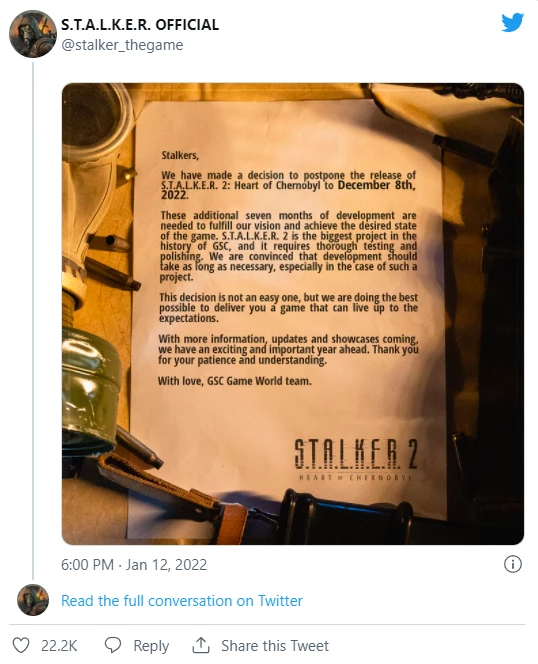This screenshot has height=664, width=538.
Task: Click the share upload arrow icon
Action: pos(201,645)
